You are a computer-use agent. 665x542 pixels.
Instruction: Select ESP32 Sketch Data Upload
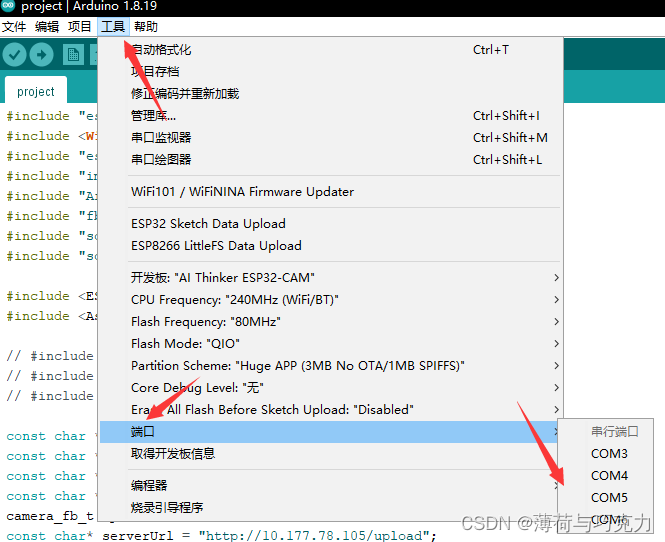coord(330,224)
